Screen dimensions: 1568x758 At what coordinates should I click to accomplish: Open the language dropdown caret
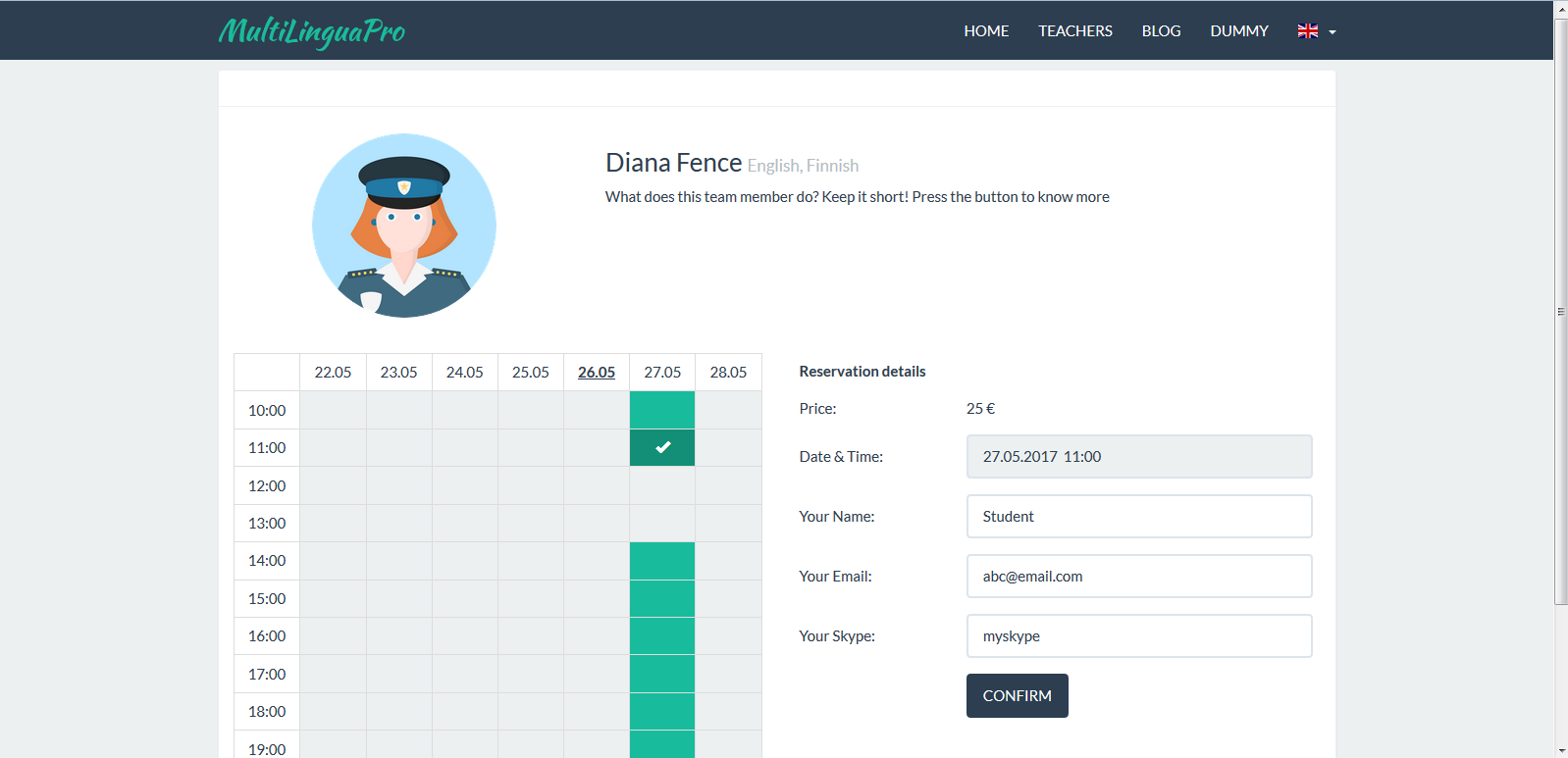pyautogui.click(x=1333, y=32)
